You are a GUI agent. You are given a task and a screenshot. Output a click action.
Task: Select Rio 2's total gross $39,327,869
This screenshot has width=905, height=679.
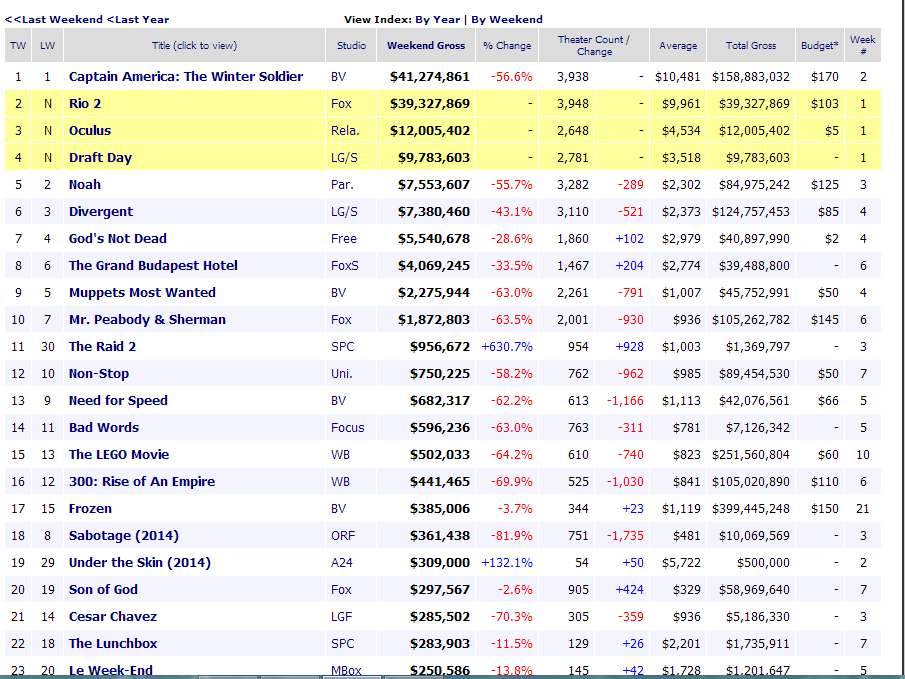[x=754, y=104]
